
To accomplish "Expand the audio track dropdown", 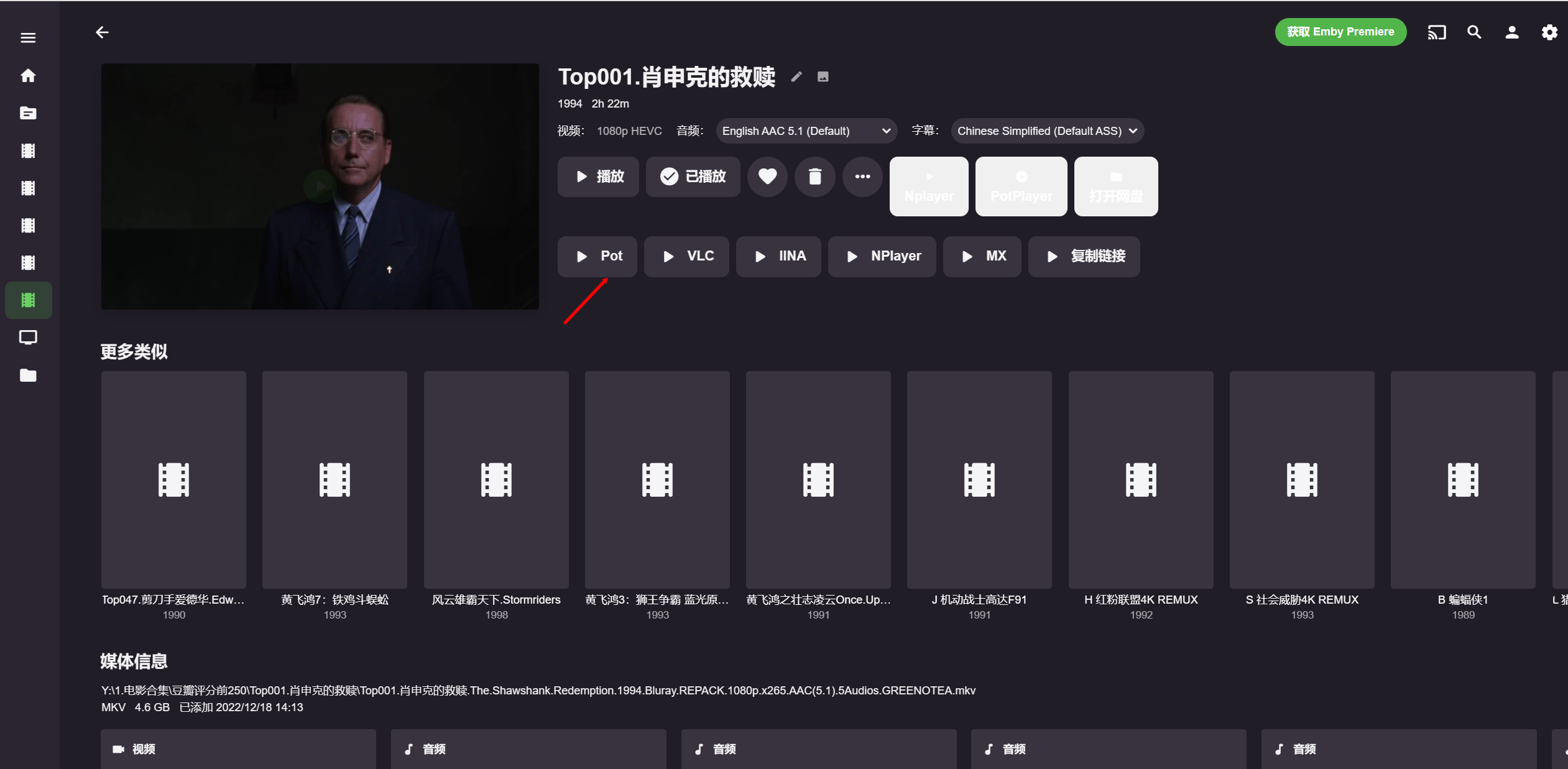I will tap(806, 131).
